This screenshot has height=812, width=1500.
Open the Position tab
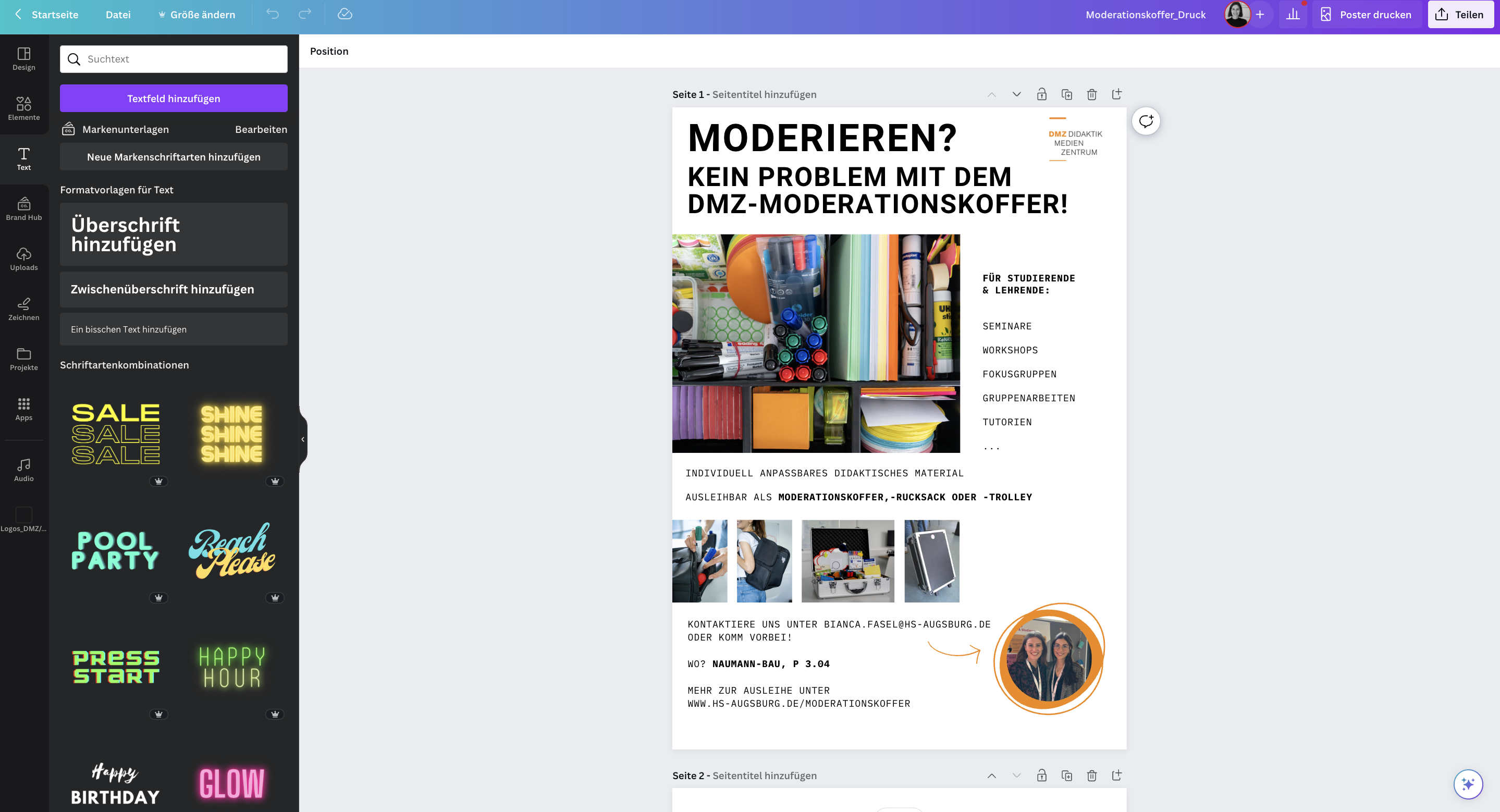pos(329,51)
